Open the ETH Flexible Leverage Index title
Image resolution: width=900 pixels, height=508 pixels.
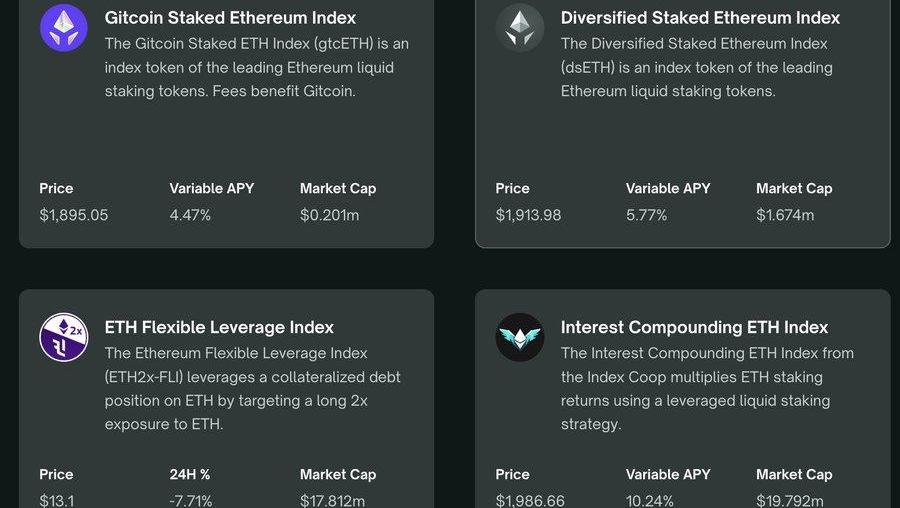[219, 327]
